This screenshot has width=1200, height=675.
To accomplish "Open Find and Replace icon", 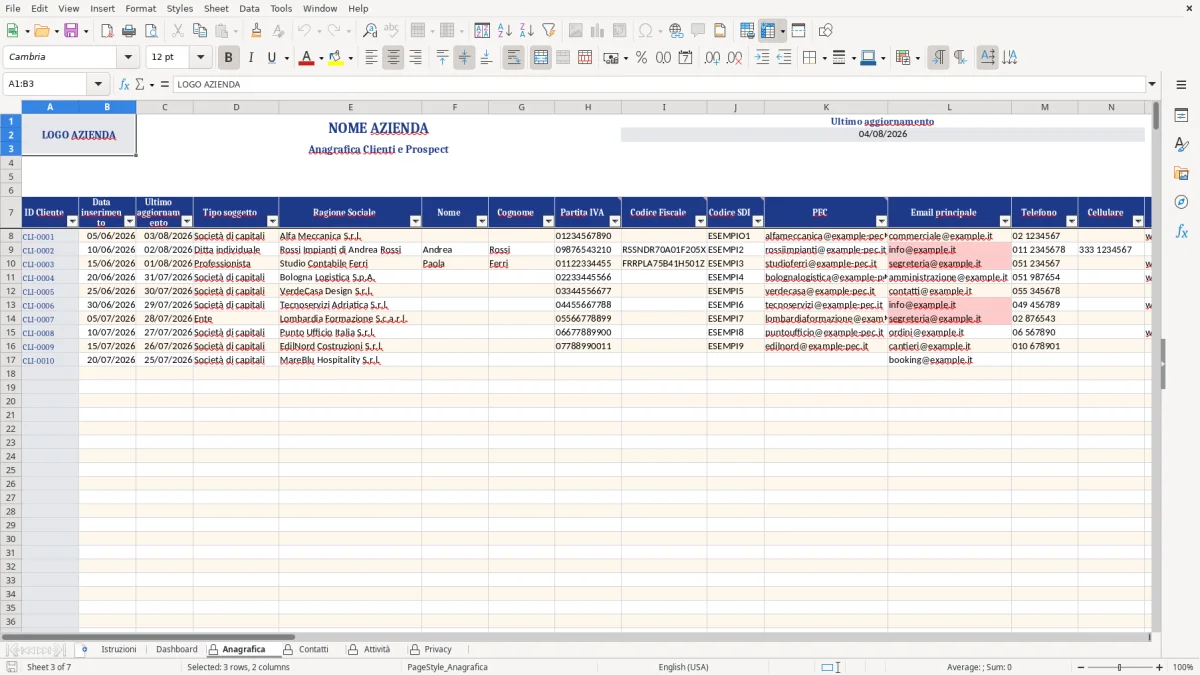I will click(370, 31).
